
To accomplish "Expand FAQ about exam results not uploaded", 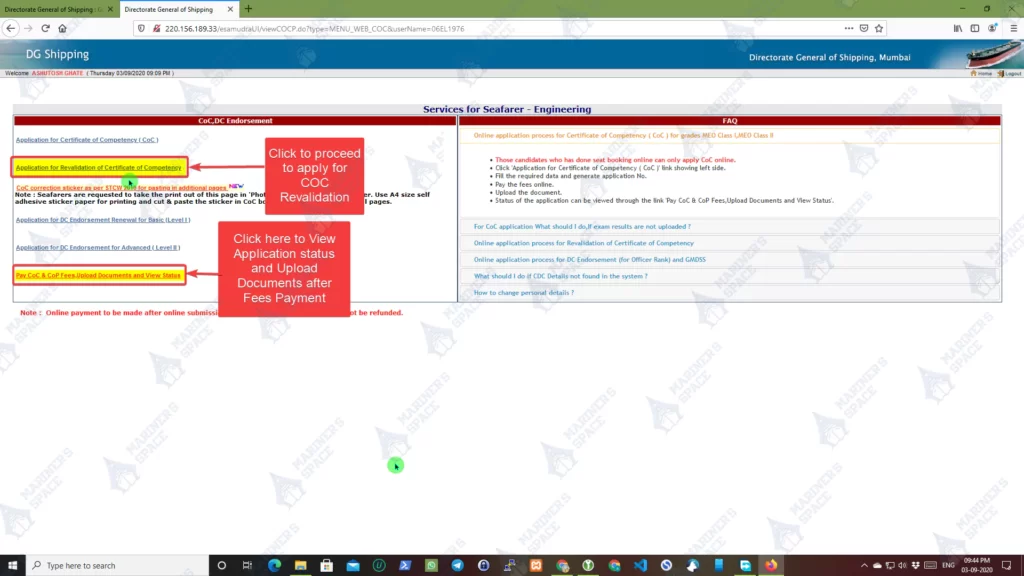I will 582,227.
